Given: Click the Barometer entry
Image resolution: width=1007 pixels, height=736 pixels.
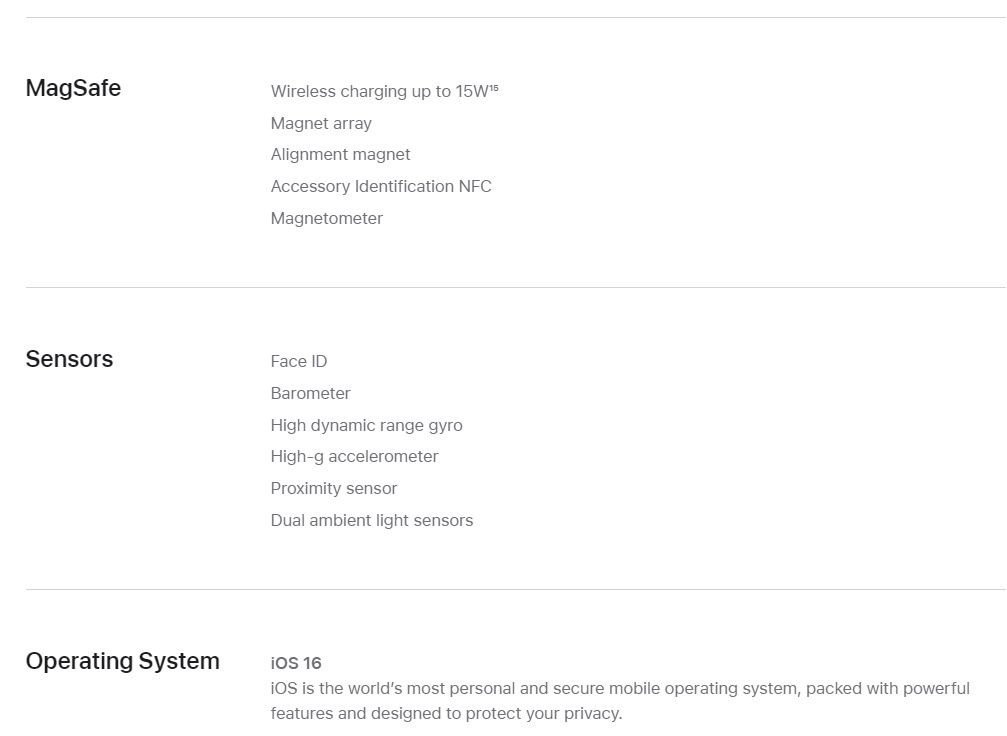Looking at the screenshot, I should click(x=311, y=393).
